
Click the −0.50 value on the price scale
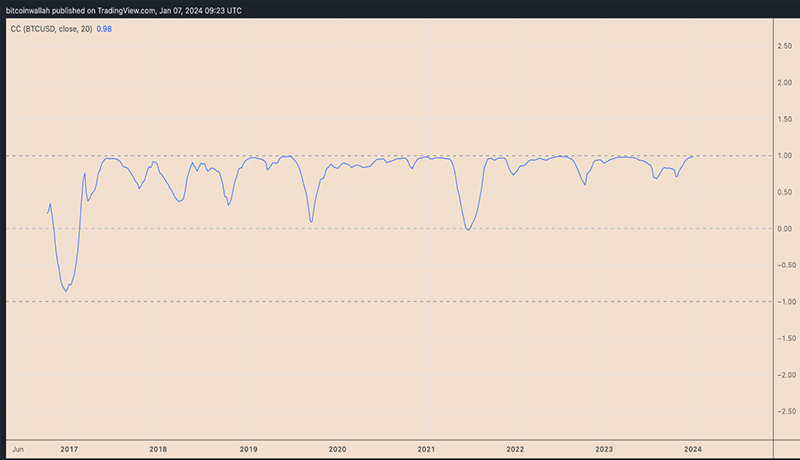pyautogui.click(x=786, y=265)
